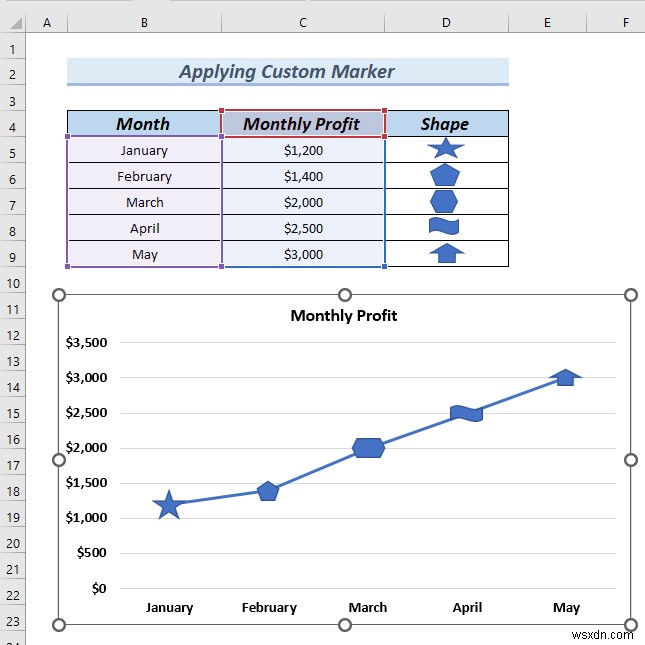
Task: Select the hexagon marker at March on the chart
Action: pos(369,448)
